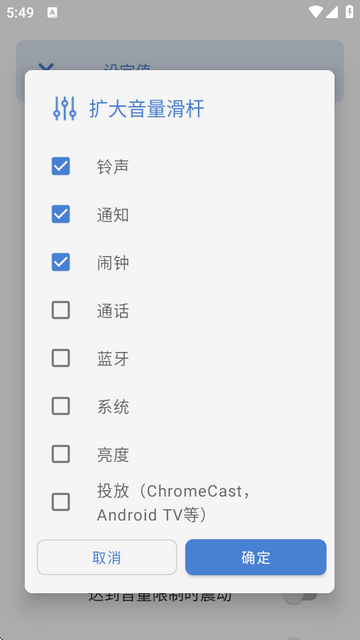Select the 扩大音量滑杆 dialog title

[147, 109]
